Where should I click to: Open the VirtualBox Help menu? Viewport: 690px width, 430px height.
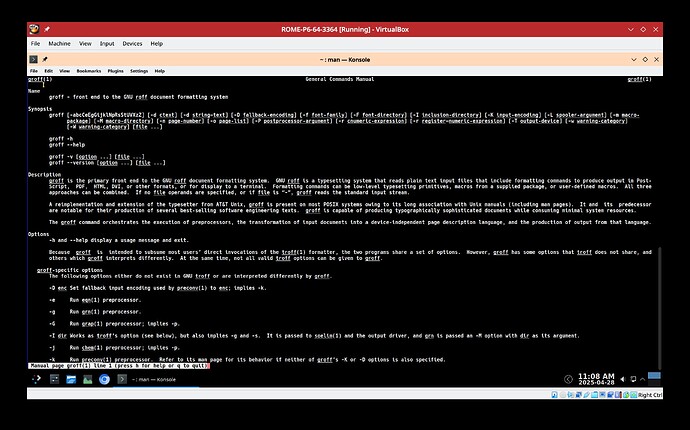(157, 44)
